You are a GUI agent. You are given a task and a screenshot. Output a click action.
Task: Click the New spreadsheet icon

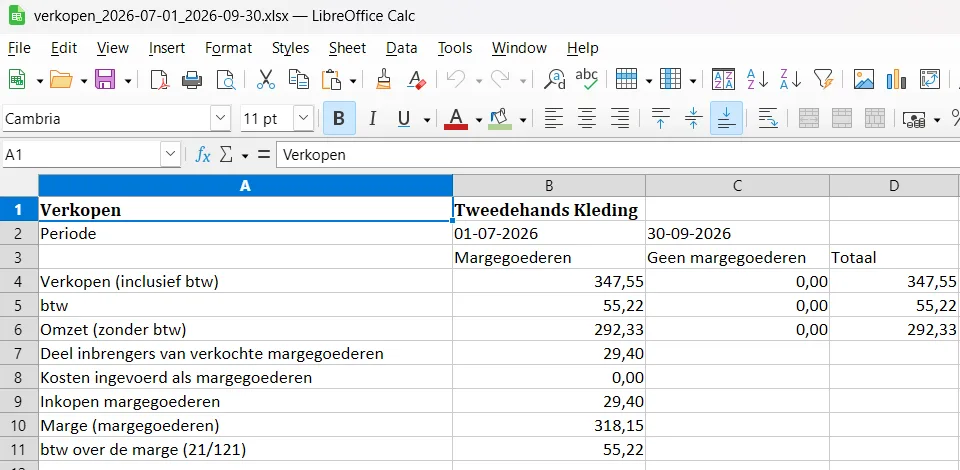point(17,80)
